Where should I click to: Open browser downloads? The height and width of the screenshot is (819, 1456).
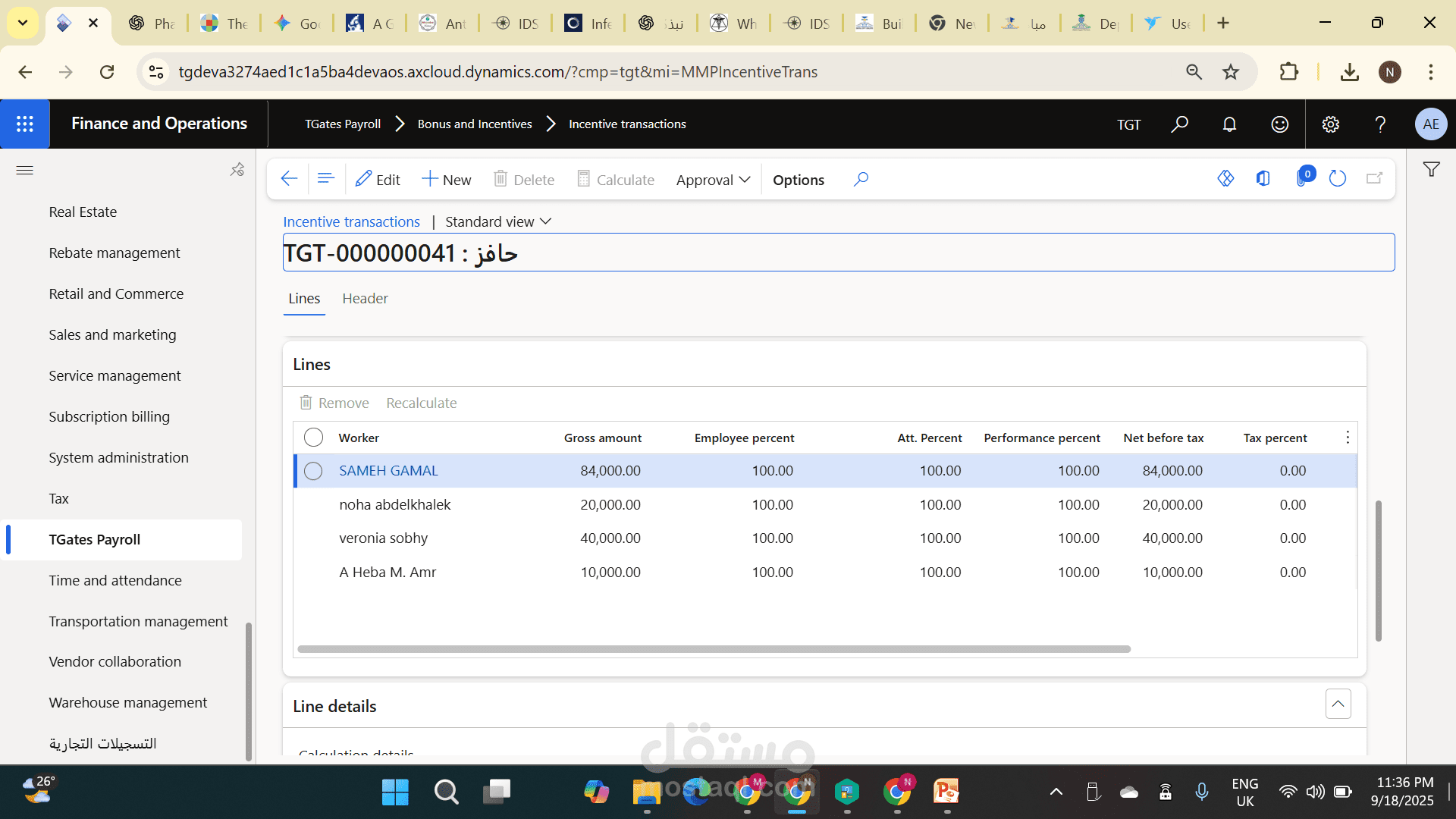coord(1349,72)
